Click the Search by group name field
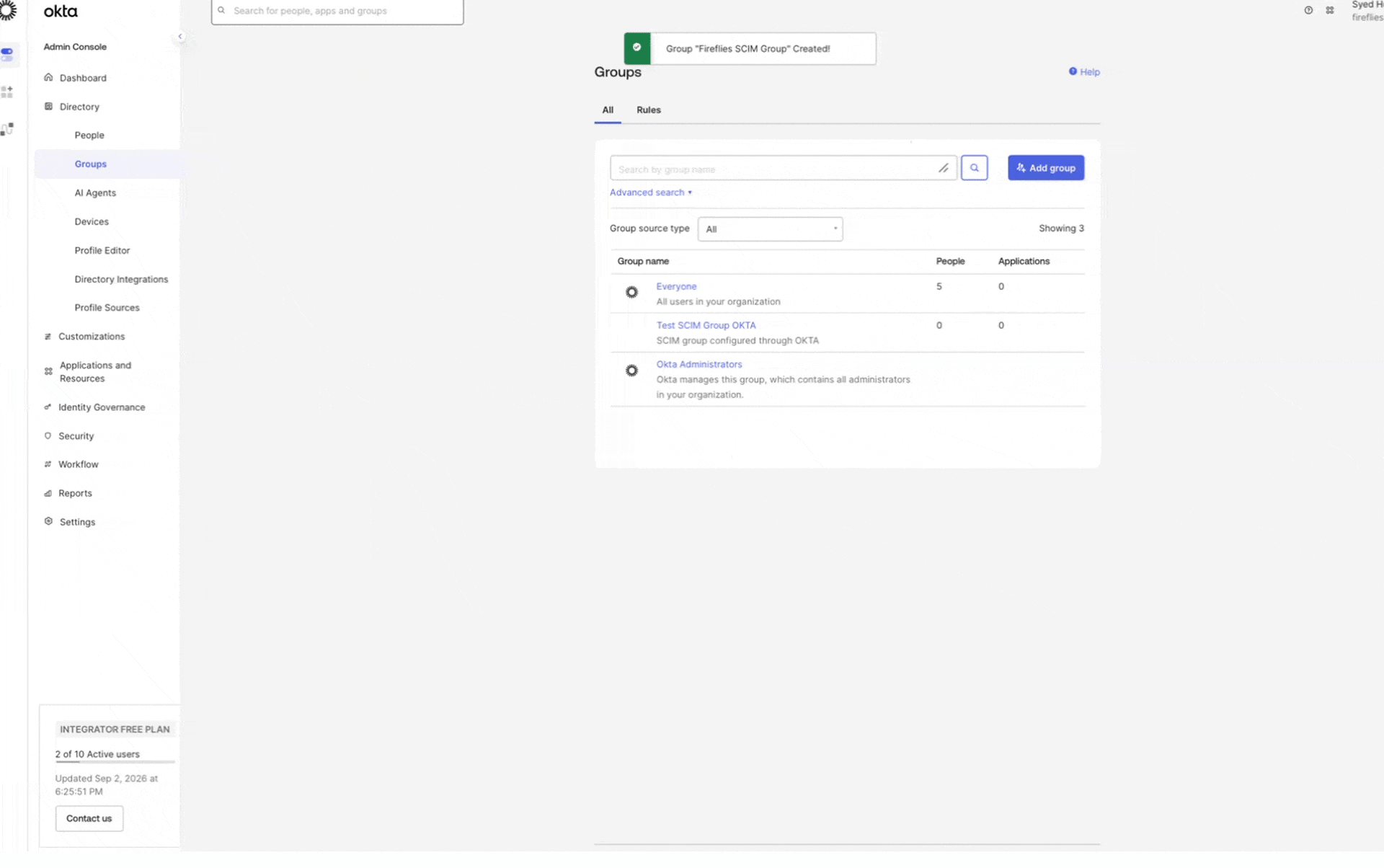Viewport: 1384px width, 868px height. click(783, 168)
